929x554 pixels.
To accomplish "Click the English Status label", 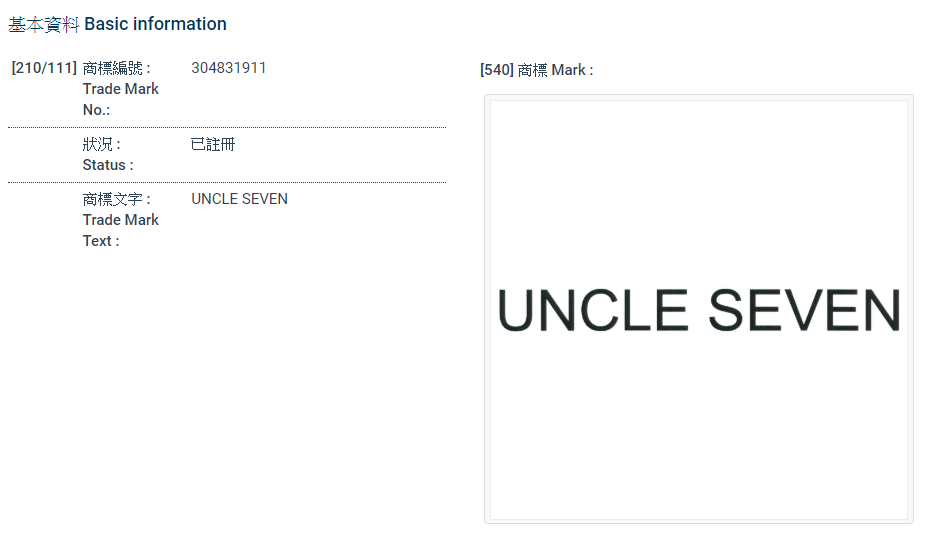I will click(108, 165).
